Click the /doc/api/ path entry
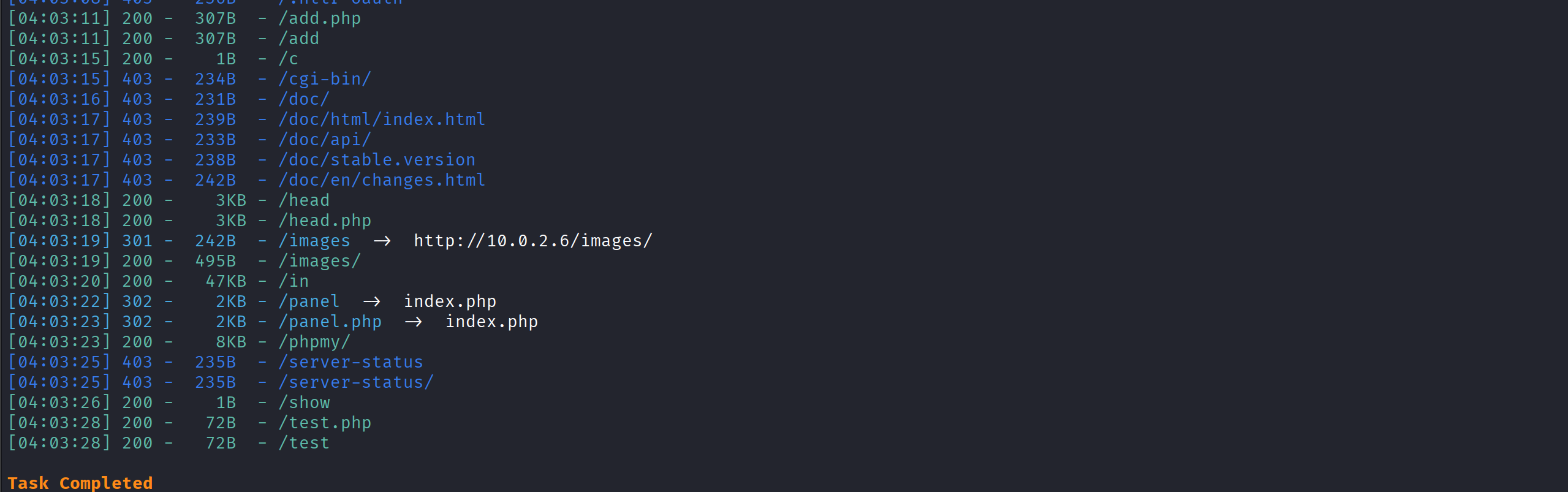Image resolution: width=1568 pixels, height=492 pixels. 325,140
